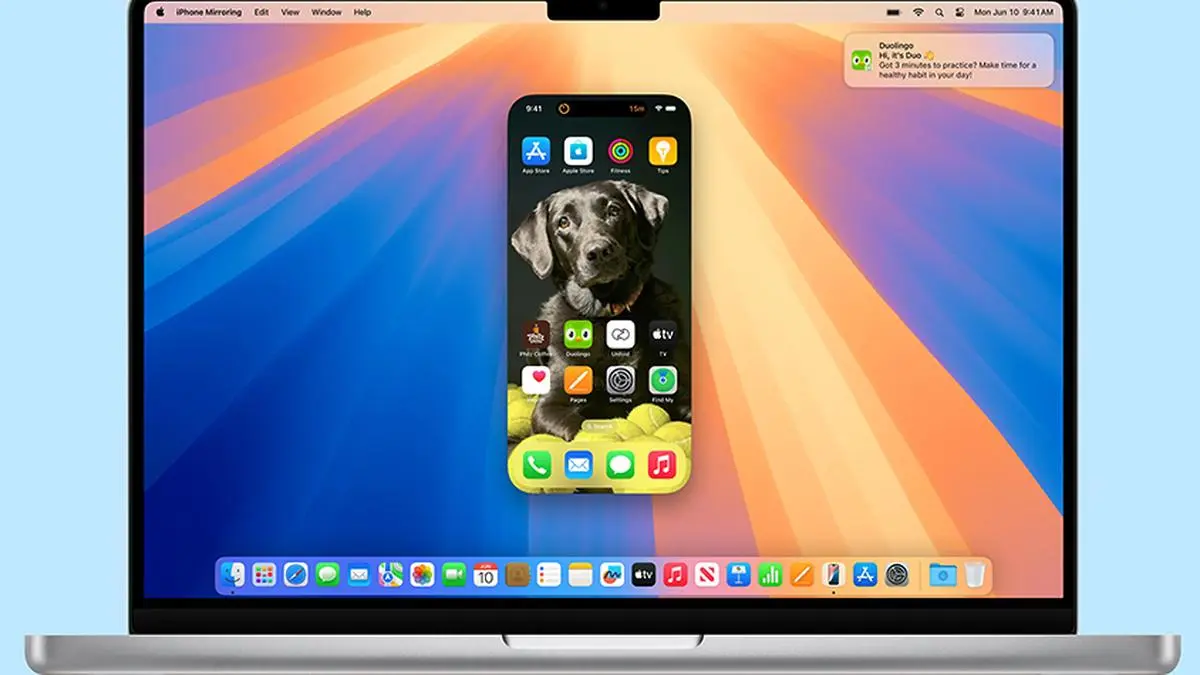Open the View menu
Viewport: 1200px width, 675px height.
pos(290,12)
